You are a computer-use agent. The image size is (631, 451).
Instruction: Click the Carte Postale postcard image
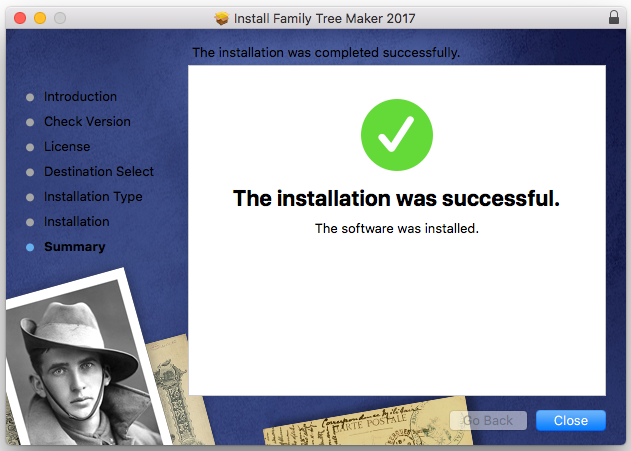[x=368, y=422]
